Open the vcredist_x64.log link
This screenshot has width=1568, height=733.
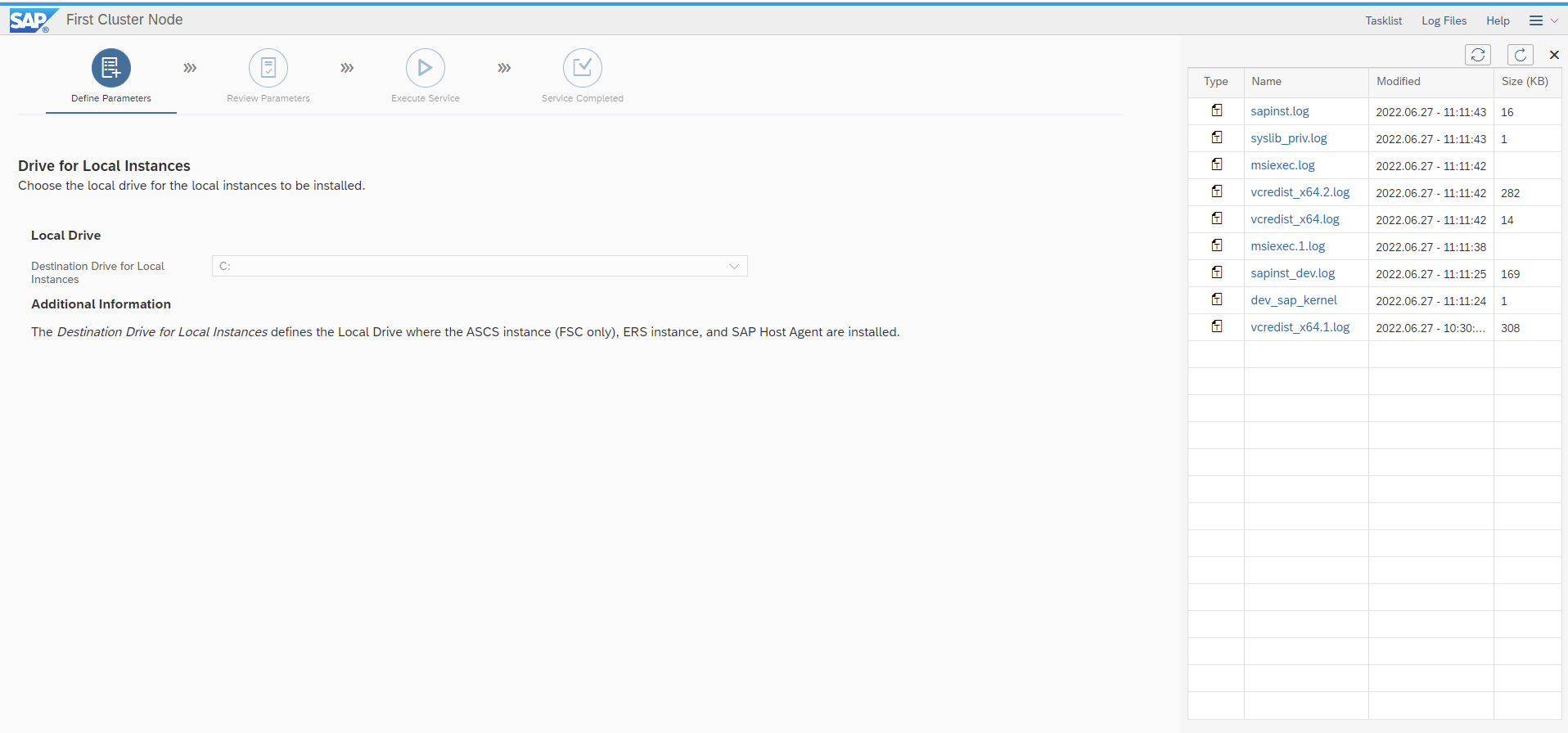click(x=1295, y=219)
